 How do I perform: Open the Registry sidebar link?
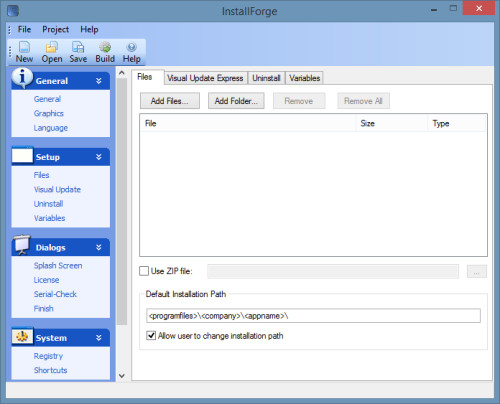[48, 356]
